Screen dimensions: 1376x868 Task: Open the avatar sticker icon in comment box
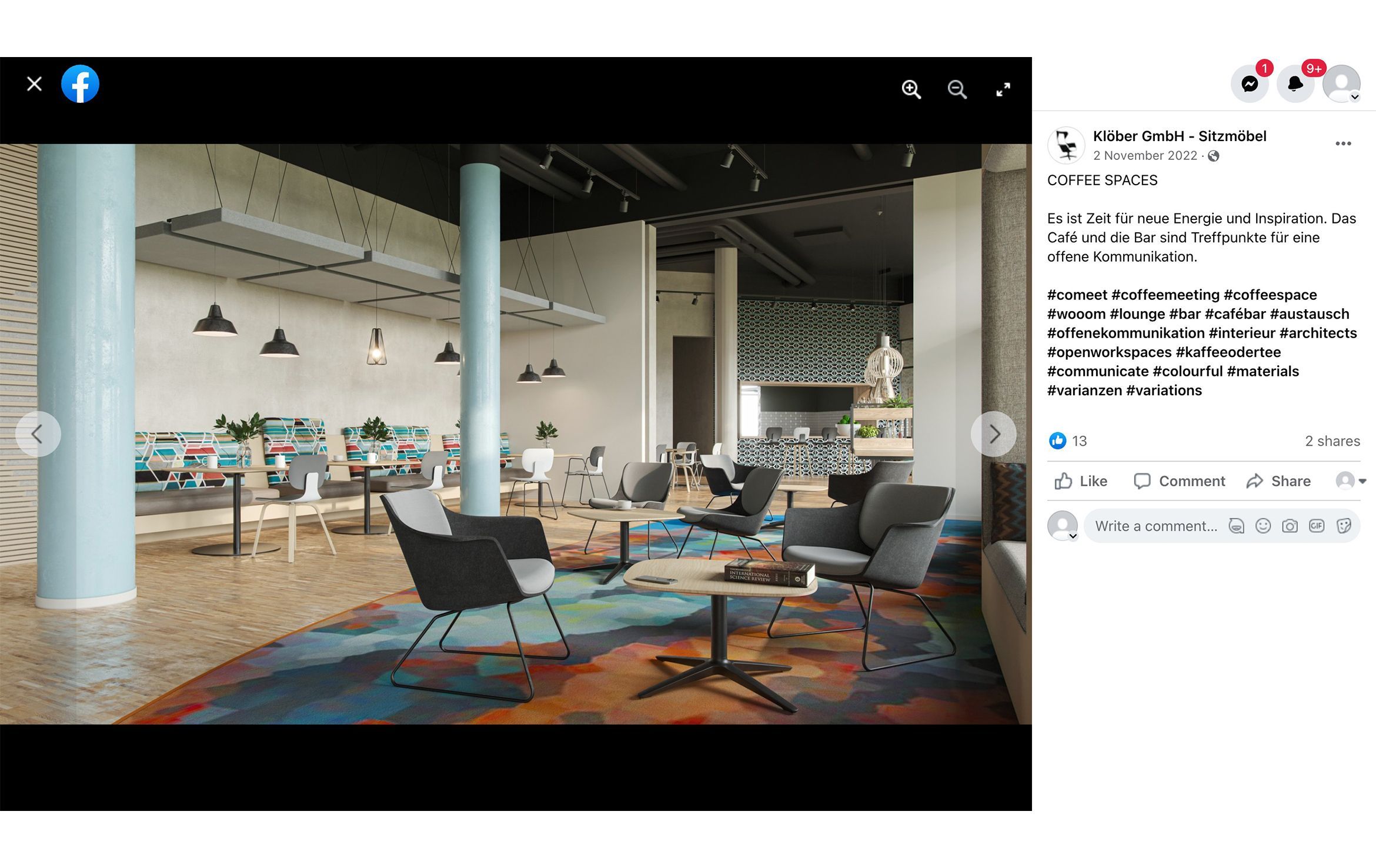[1237, 525]
